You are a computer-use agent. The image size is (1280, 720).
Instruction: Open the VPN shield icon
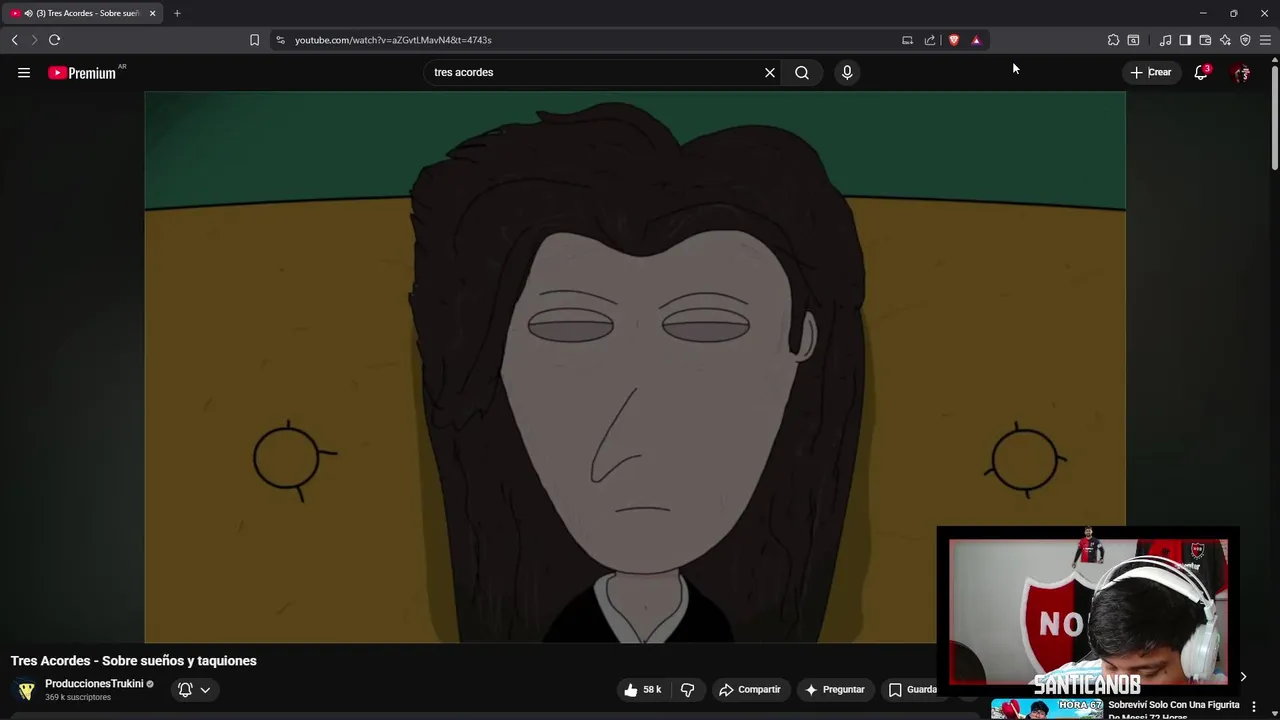1245,40
